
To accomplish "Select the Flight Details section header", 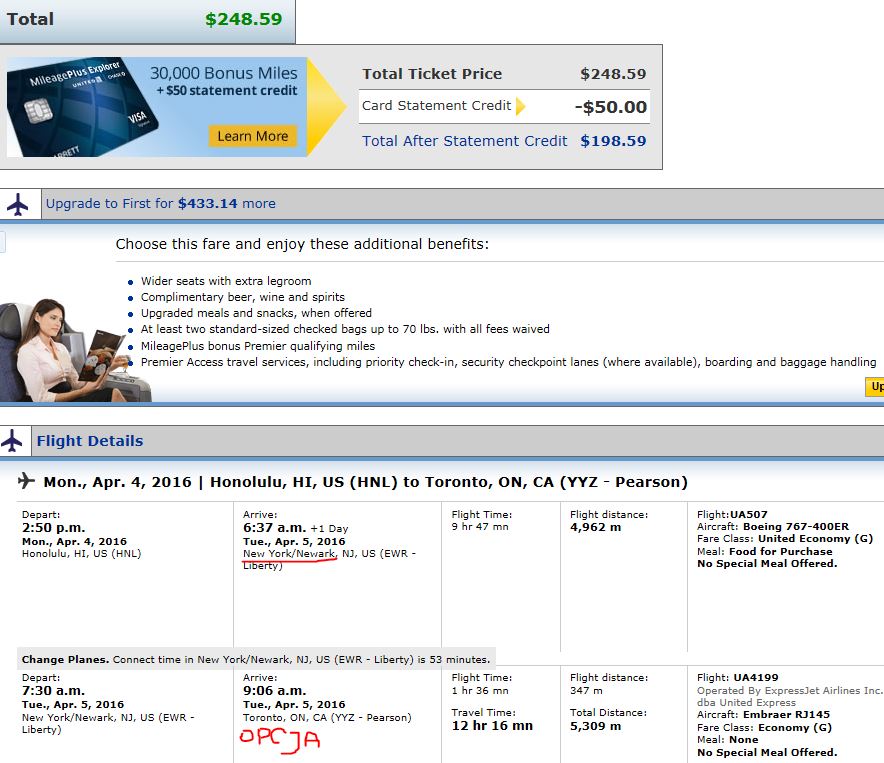I will tap(90, 441).
